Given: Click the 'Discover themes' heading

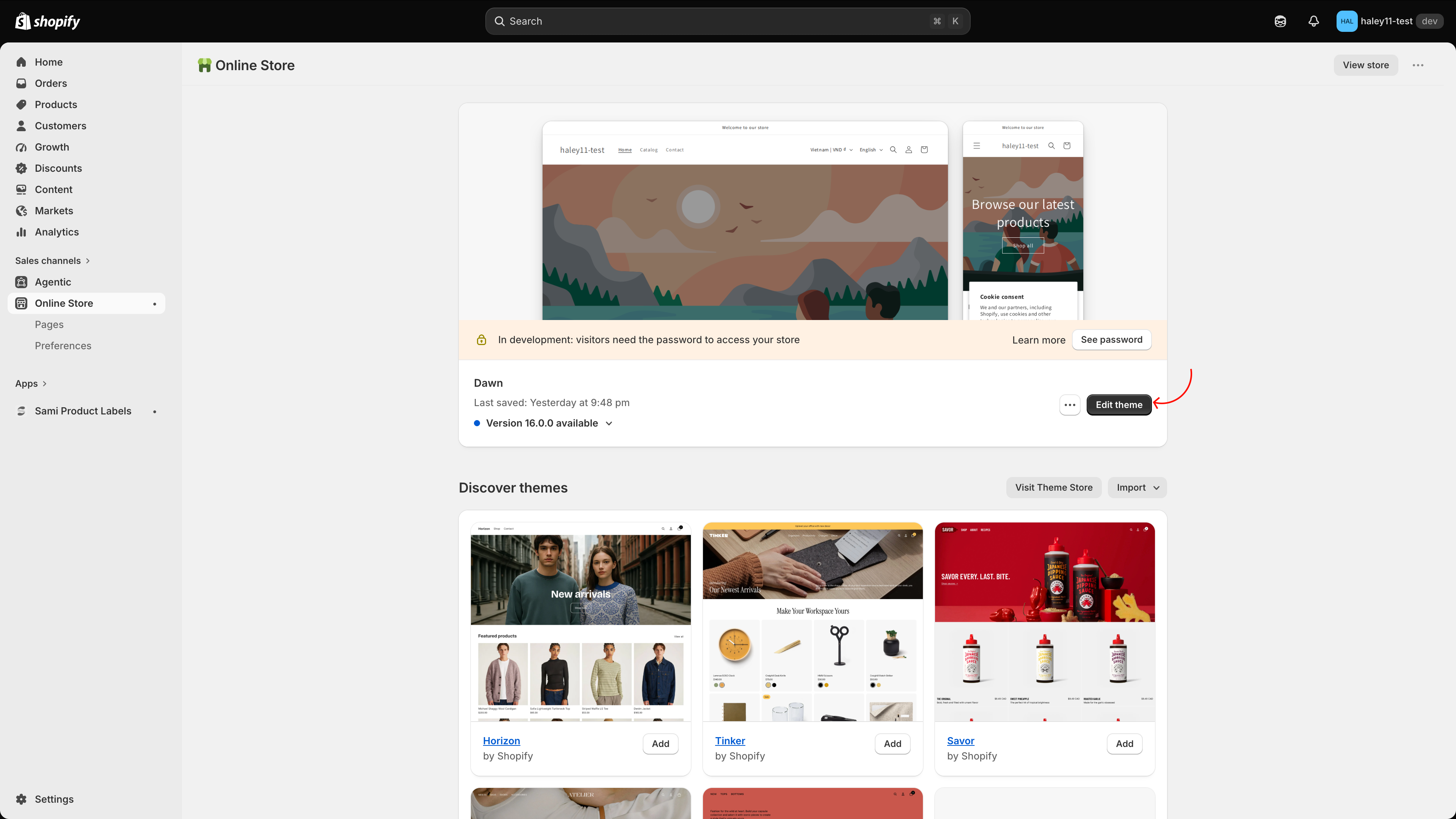Looking at the screenshot, I should 513,488.
